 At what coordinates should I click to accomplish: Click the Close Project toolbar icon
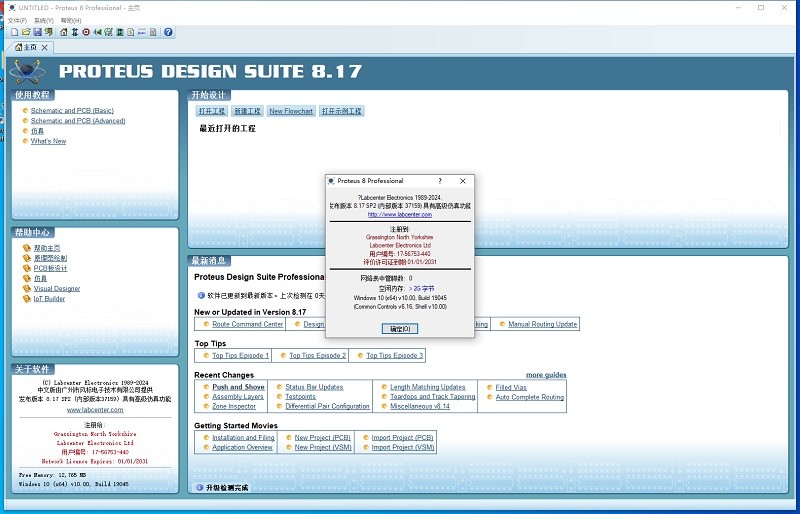point(48,32)
